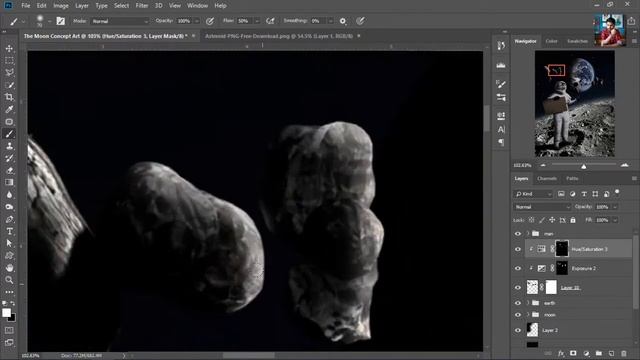Expand the earth group folder
The width and height of the screenshot is (640, 360).
pos(527,303)
